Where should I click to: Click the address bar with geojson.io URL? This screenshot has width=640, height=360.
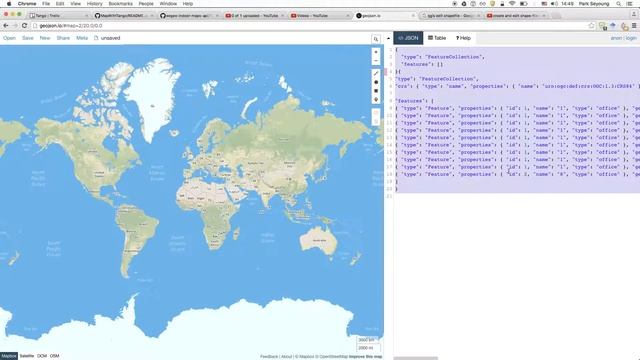coord(310,26)
